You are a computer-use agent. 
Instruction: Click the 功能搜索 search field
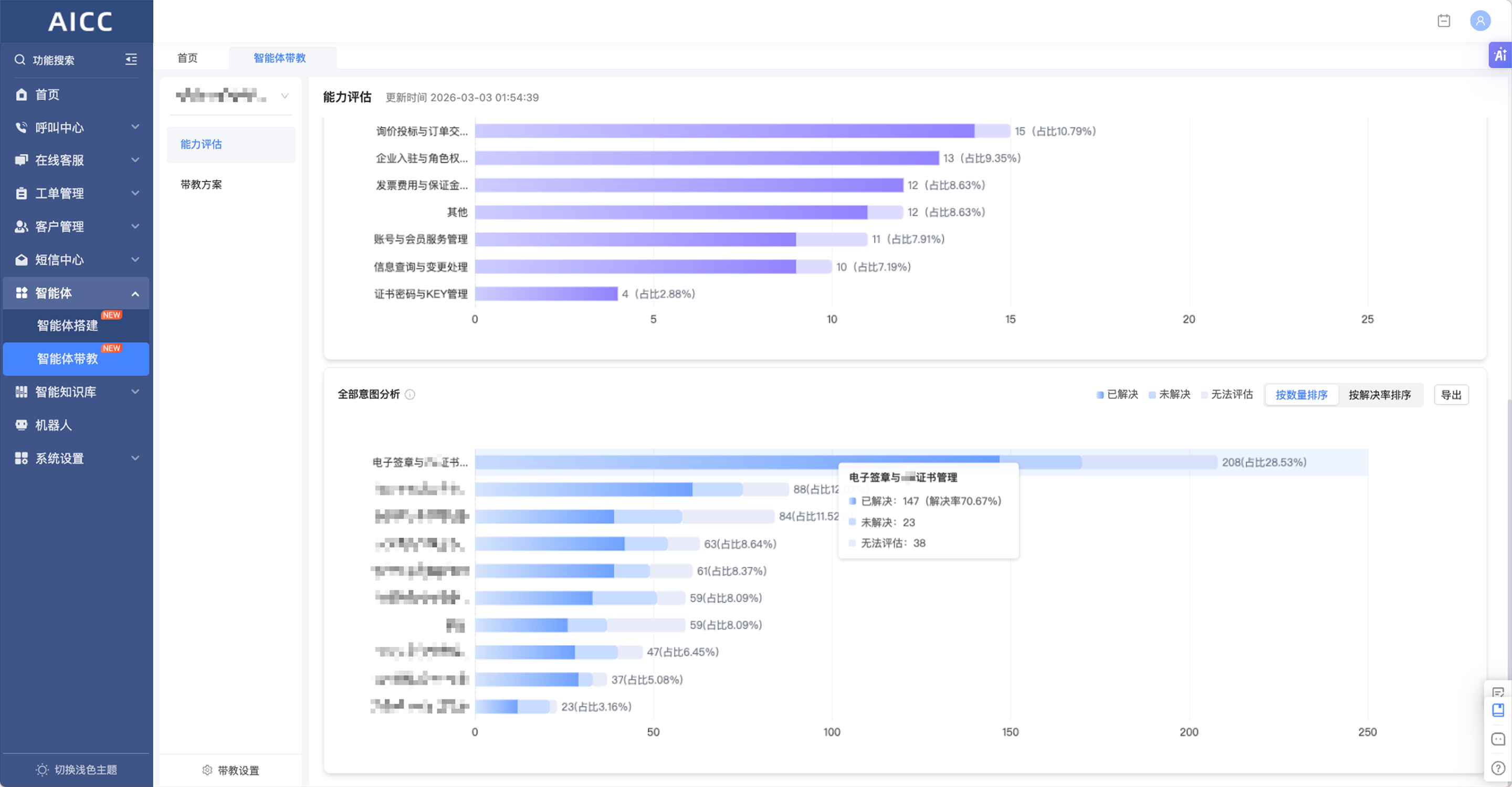click(x=54, y=60)
